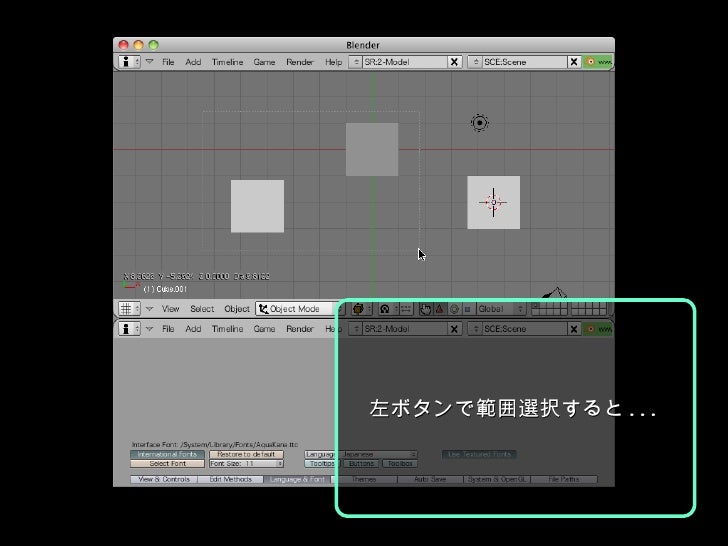The image size is (728, 546).
Task: Click the SCE:Scene name field in top header
Action: tap(525, 62)
